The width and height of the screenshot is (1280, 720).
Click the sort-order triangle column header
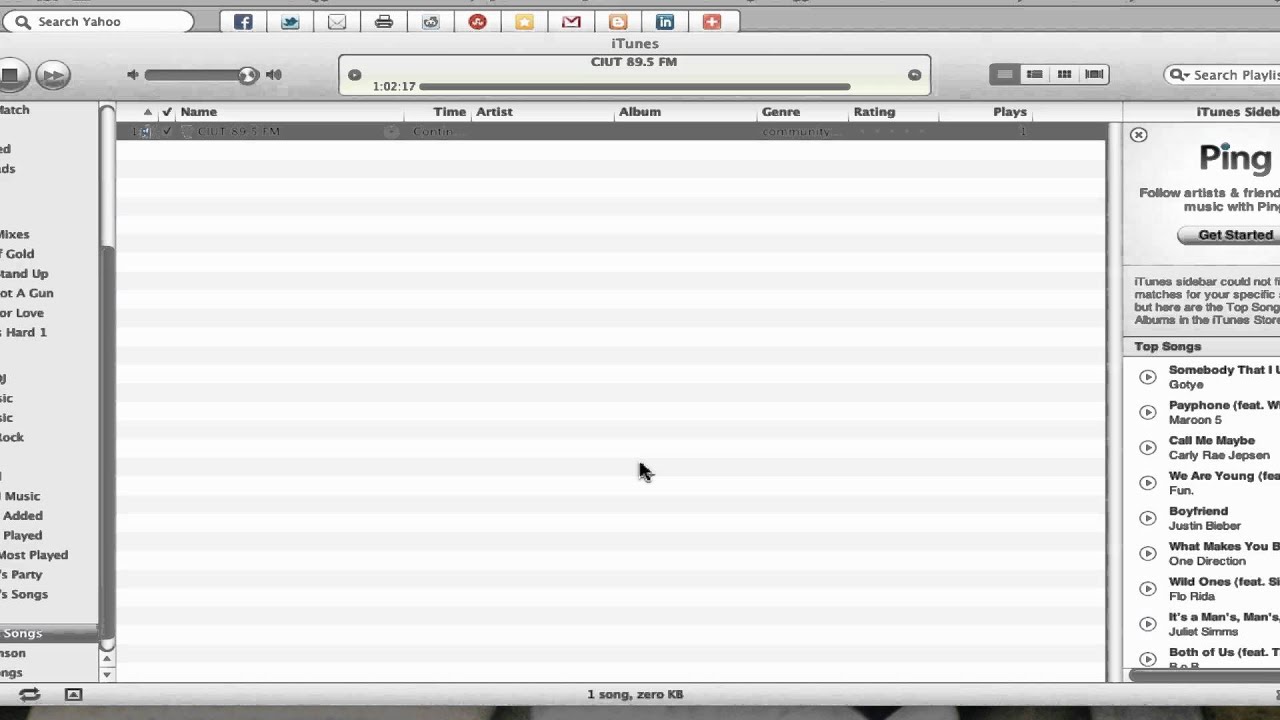(147, 112)
